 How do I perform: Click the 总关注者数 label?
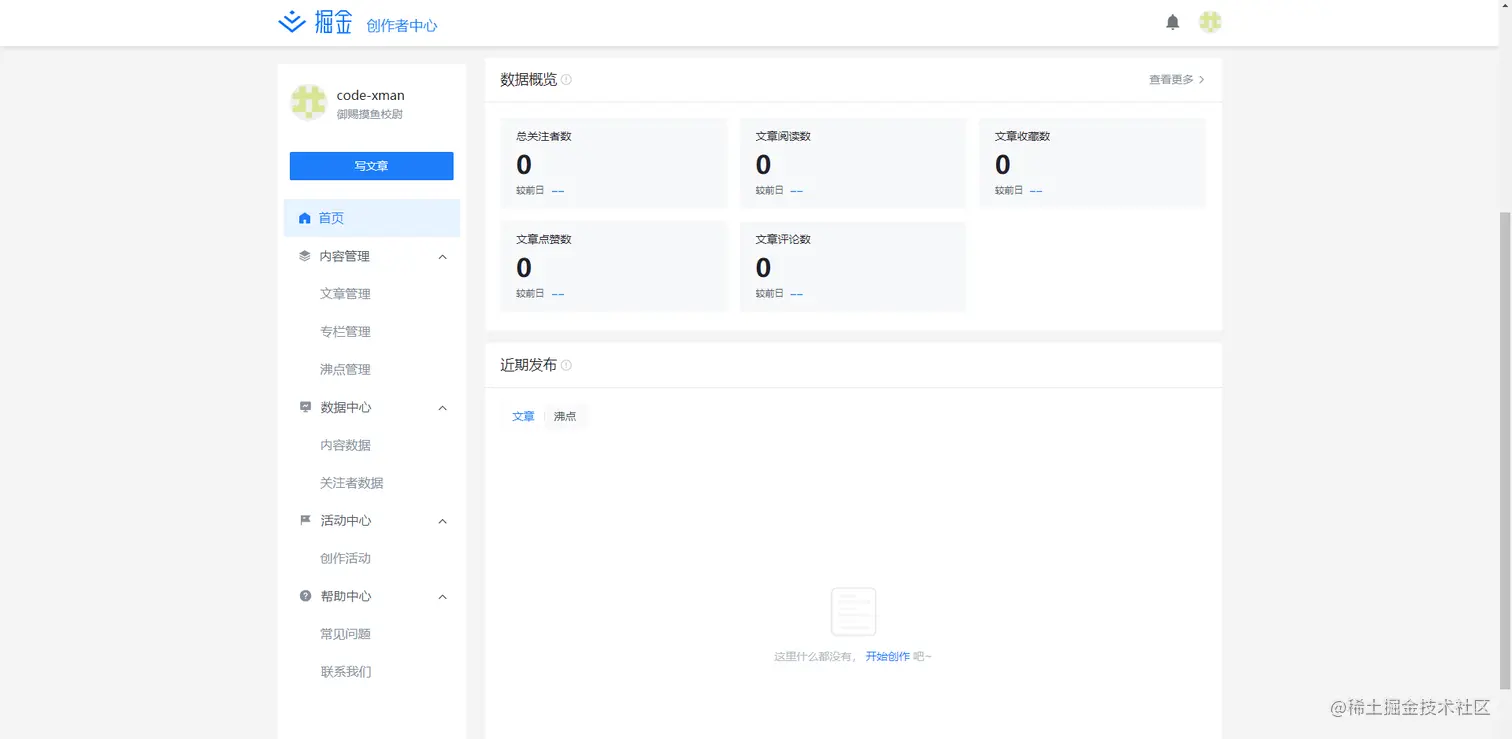coord(544,136)
